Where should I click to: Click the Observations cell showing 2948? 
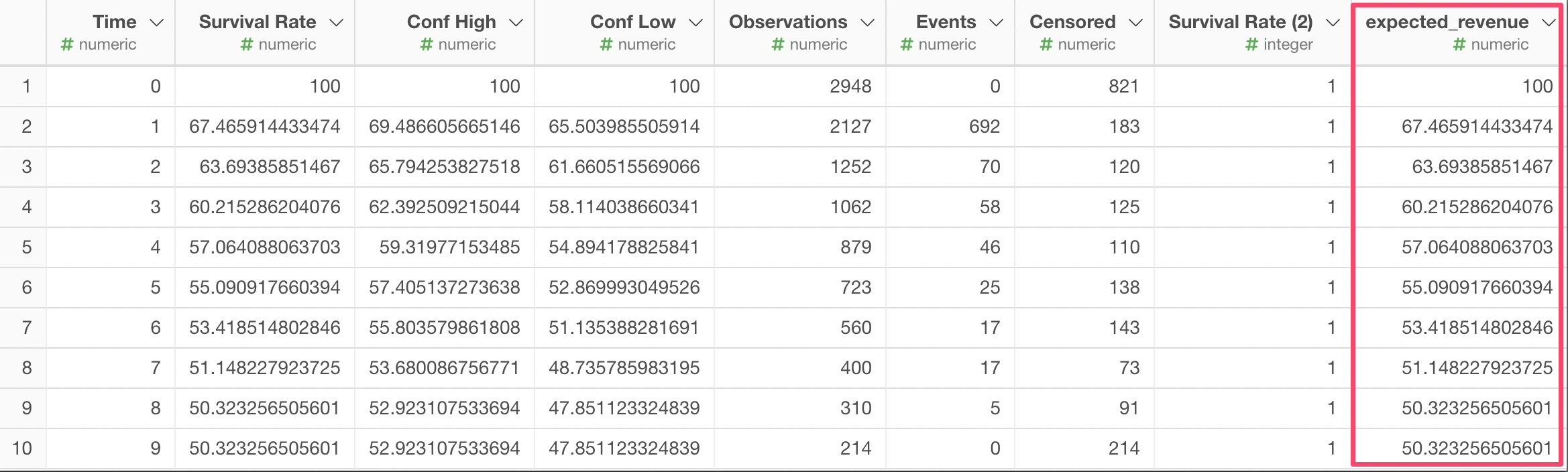pos(850,86)
